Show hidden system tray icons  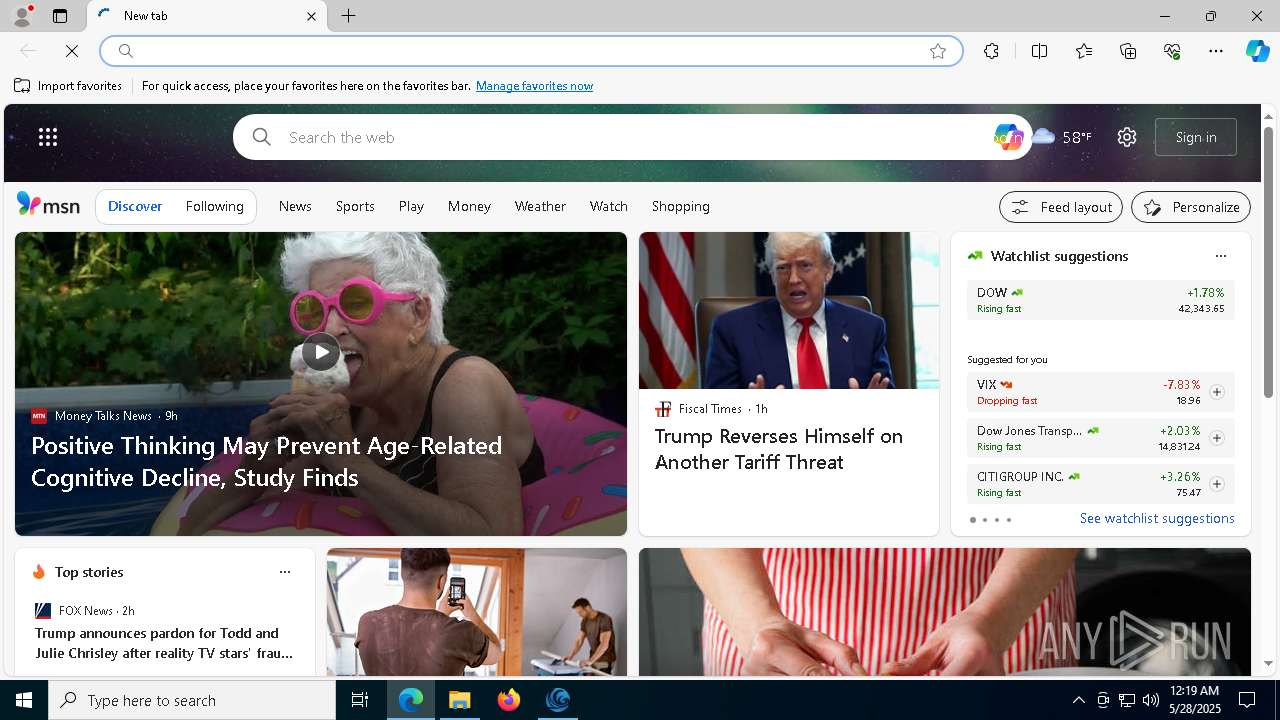coord(1078,700)
